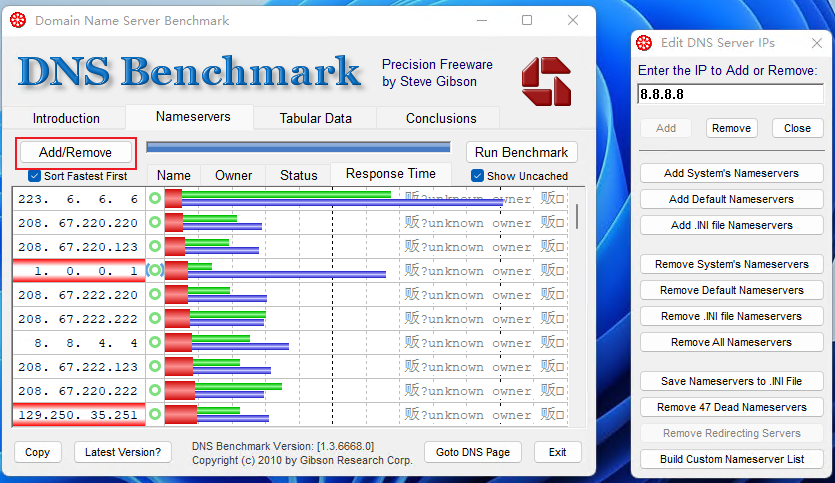Disable the Show Uncached checkbox
835x483 pixels.
477,176
